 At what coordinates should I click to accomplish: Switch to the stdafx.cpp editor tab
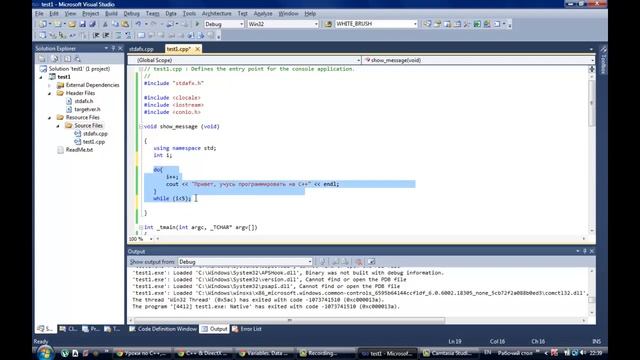pos(141,49)
